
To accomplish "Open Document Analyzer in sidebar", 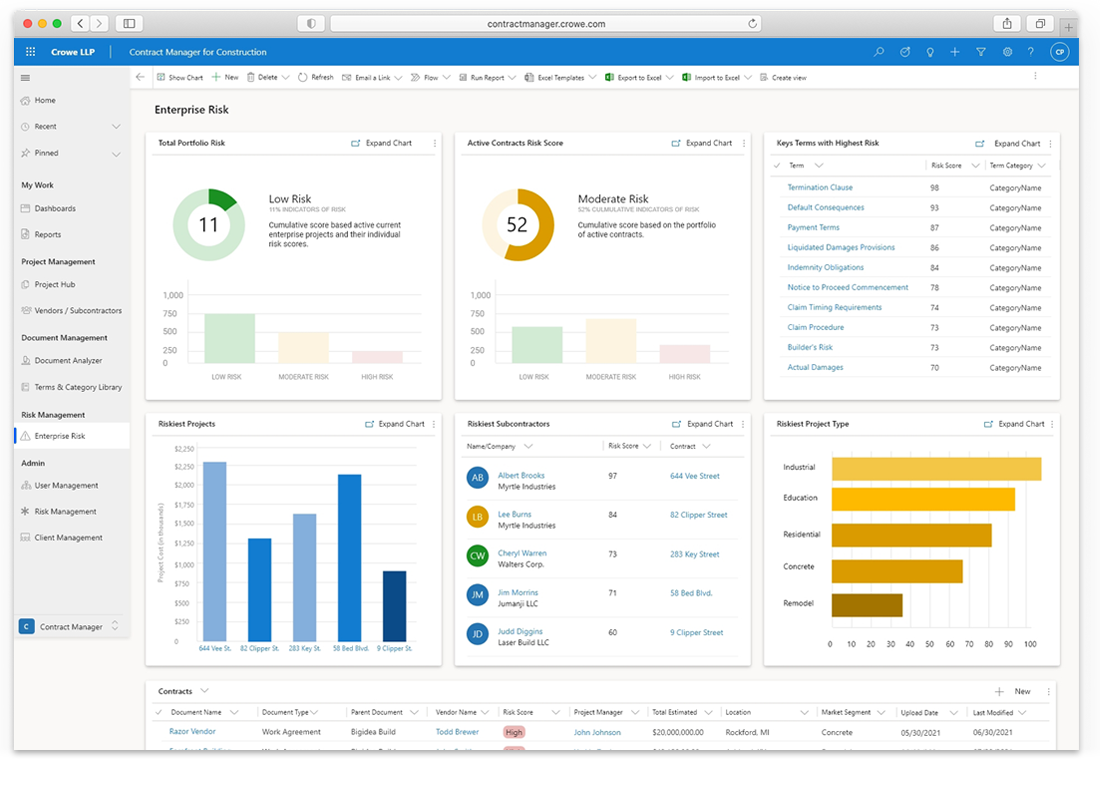I will pos(68,361).
